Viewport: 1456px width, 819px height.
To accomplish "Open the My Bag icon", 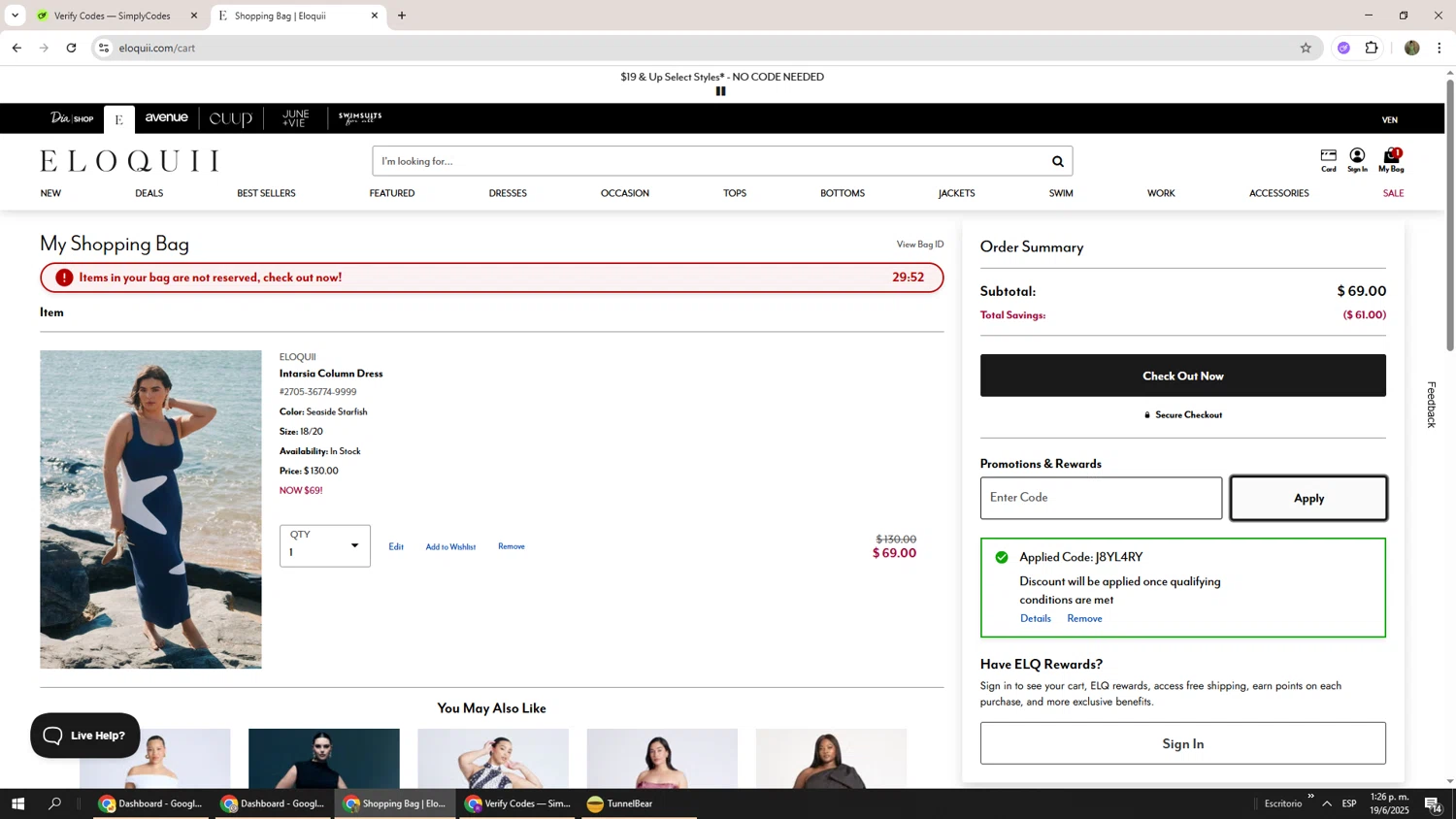I will tap(1391, 160).
